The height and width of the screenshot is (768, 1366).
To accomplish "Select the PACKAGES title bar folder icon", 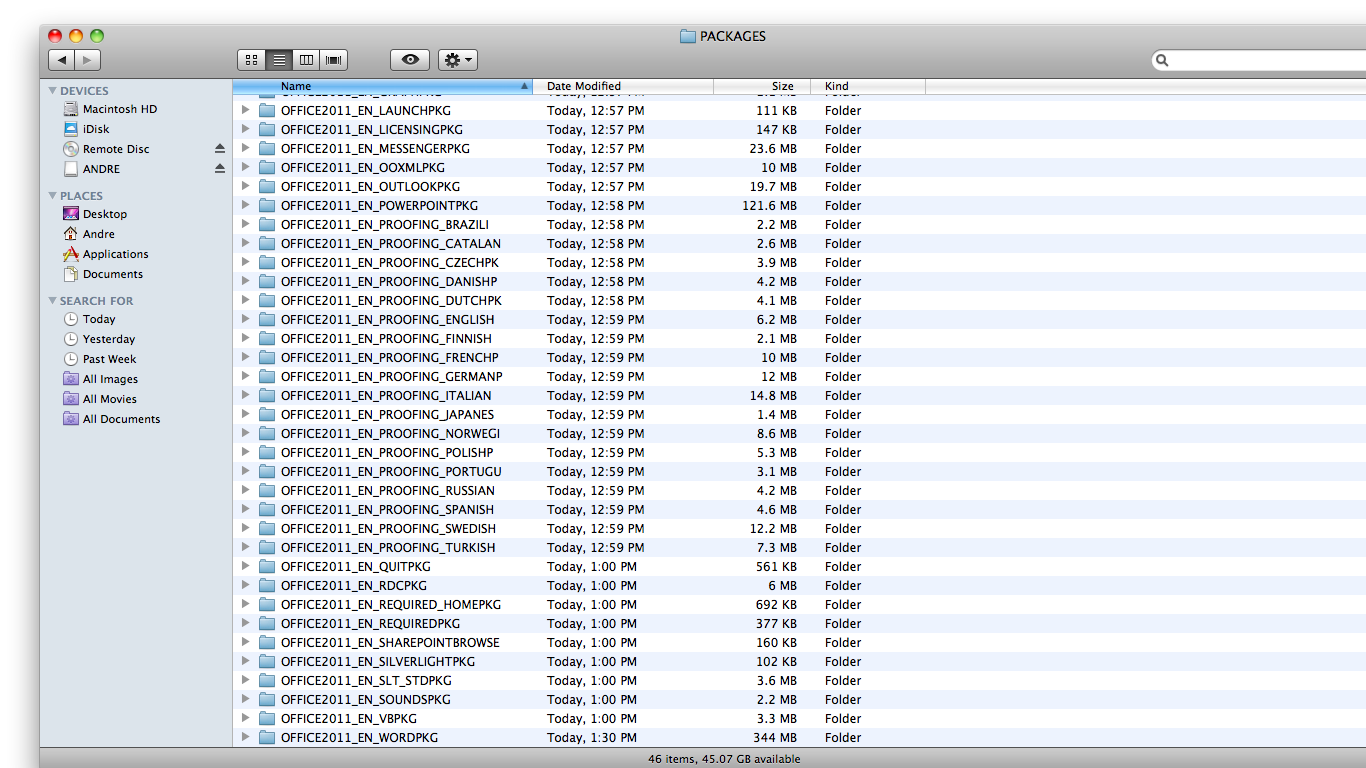I will point(688,36).
